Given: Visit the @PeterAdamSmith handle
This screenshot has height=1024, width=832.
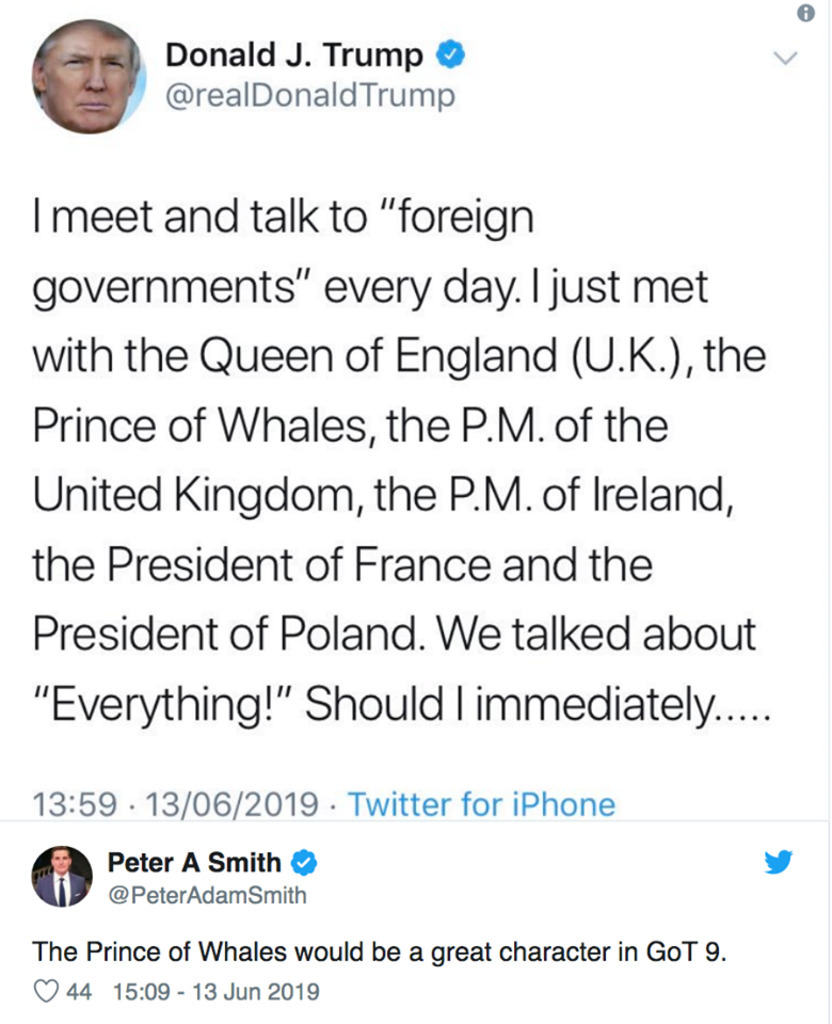Looking at the screenshot, I should click(207, 894).
